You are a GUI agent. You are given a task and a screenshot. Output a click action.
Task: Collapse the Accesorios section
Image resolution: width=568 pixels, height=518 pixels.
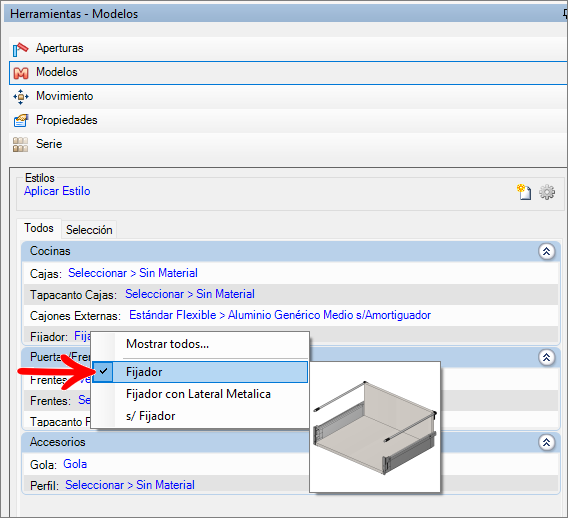tap(546, 442)
